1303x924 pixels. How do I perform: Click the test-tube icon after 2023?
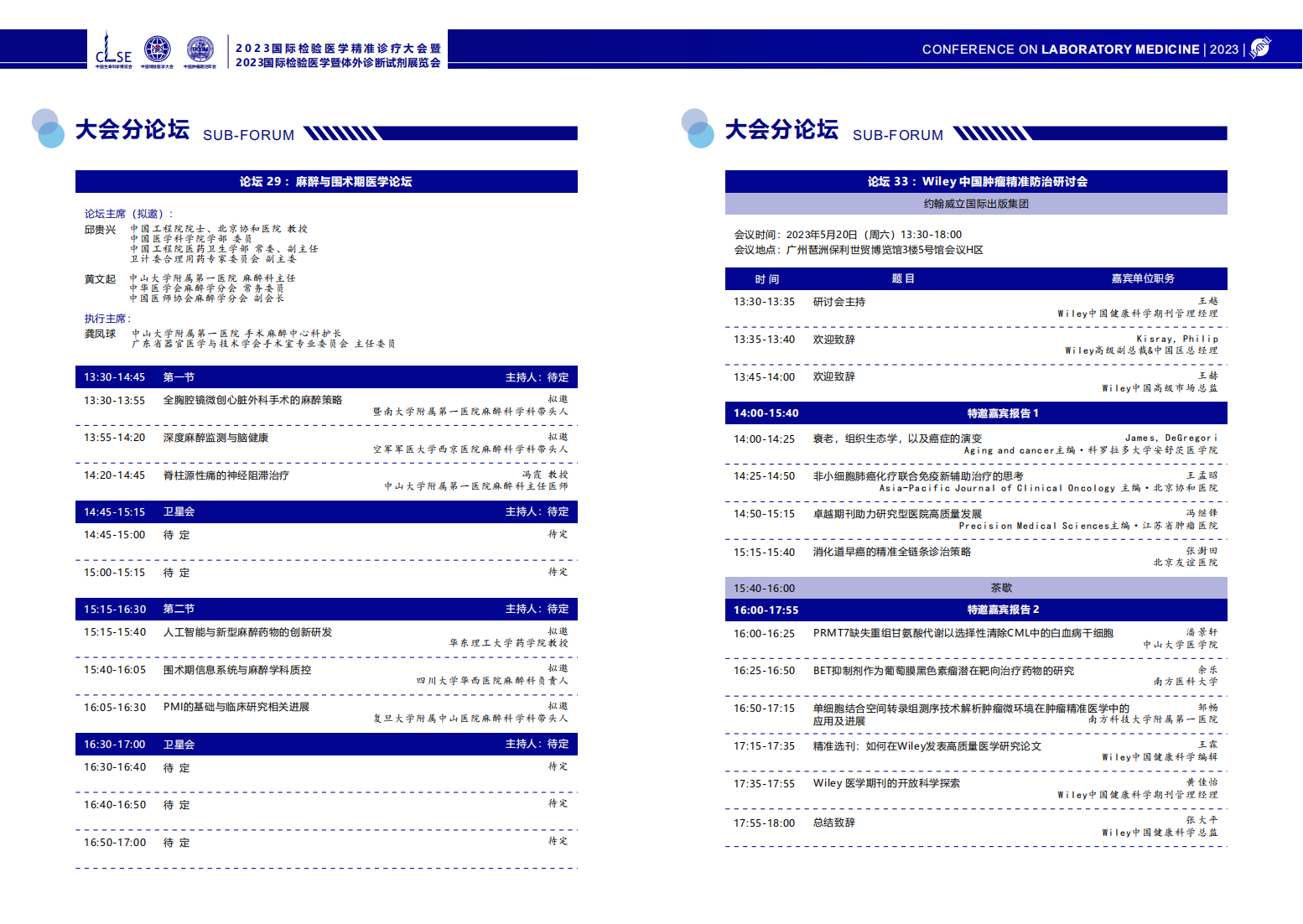point(1260,48)
